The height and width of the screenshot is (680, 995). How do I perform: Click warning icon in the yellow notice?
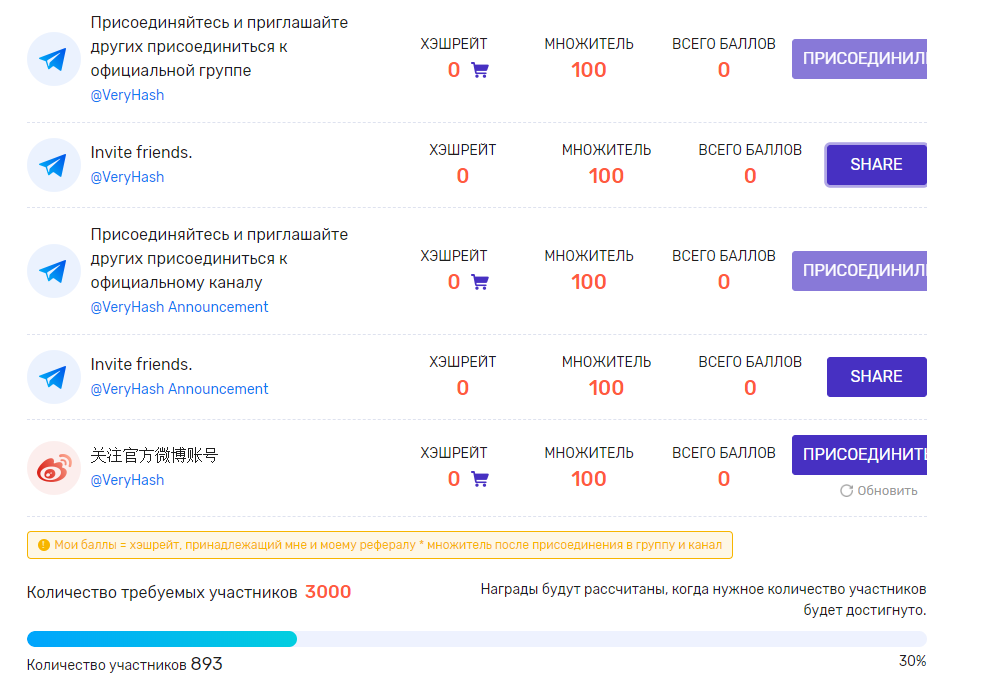coord(44,545)
